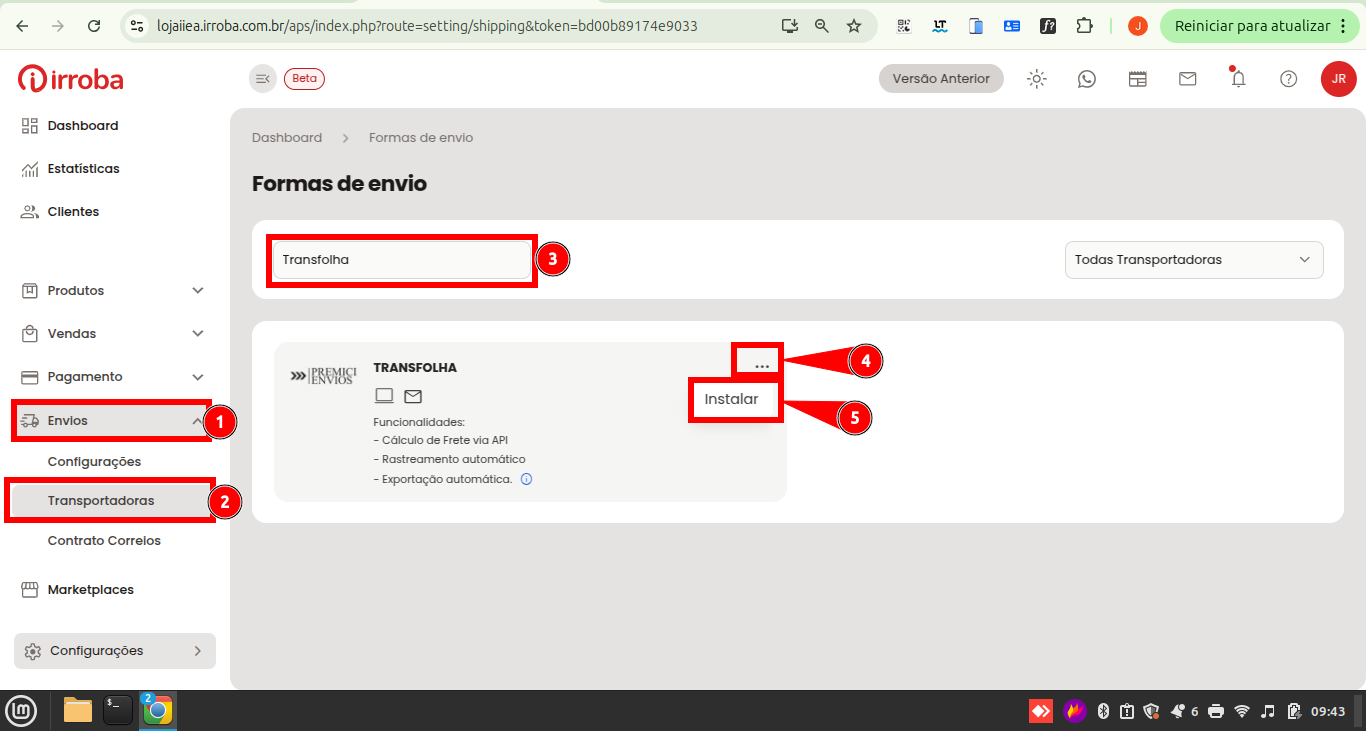The height and width of the screenshot is (731, 1366).
Task: Open WhatsApp support icon
Action: (x=1087, y=79)
